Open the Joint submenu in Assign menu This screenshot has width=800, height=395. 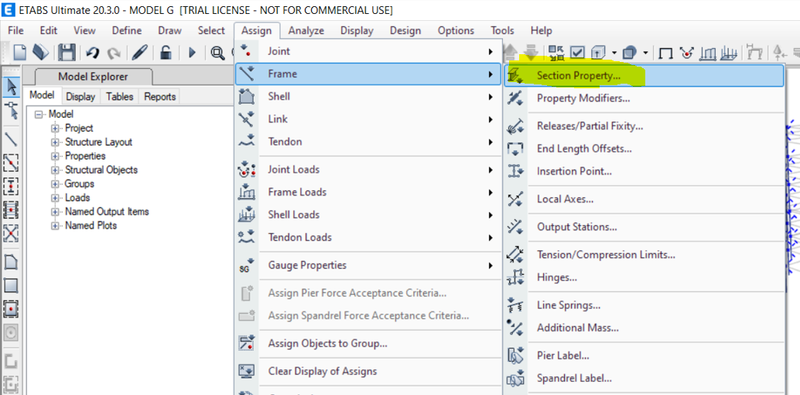368,51
